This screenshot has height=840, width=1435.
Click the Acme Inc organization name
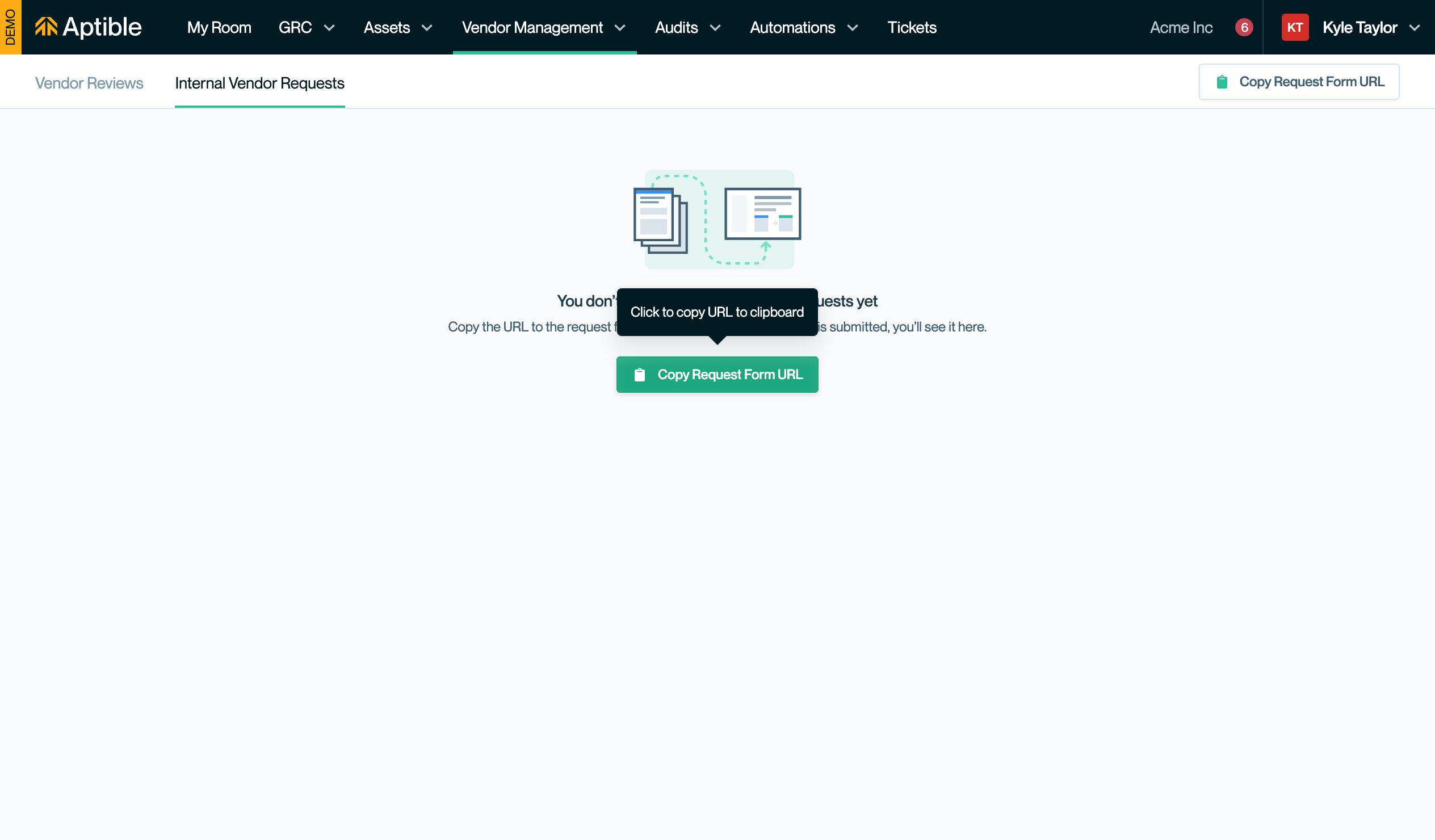pyautogui.click(x=1181, y=27)
